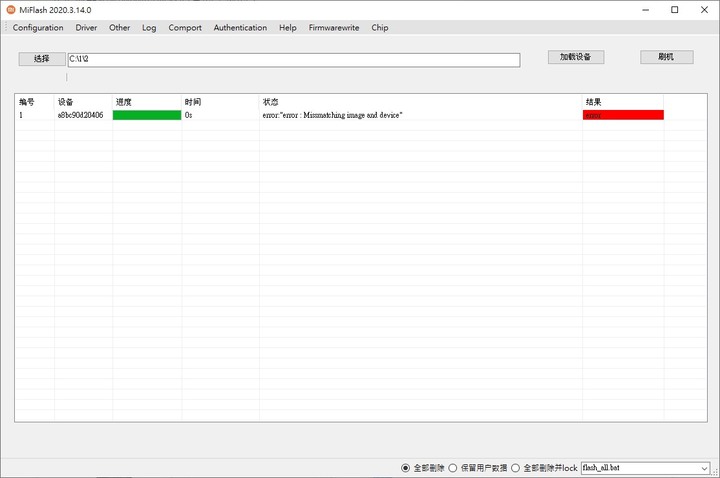Click the 刷机 (flash) button

pos(666,57)
